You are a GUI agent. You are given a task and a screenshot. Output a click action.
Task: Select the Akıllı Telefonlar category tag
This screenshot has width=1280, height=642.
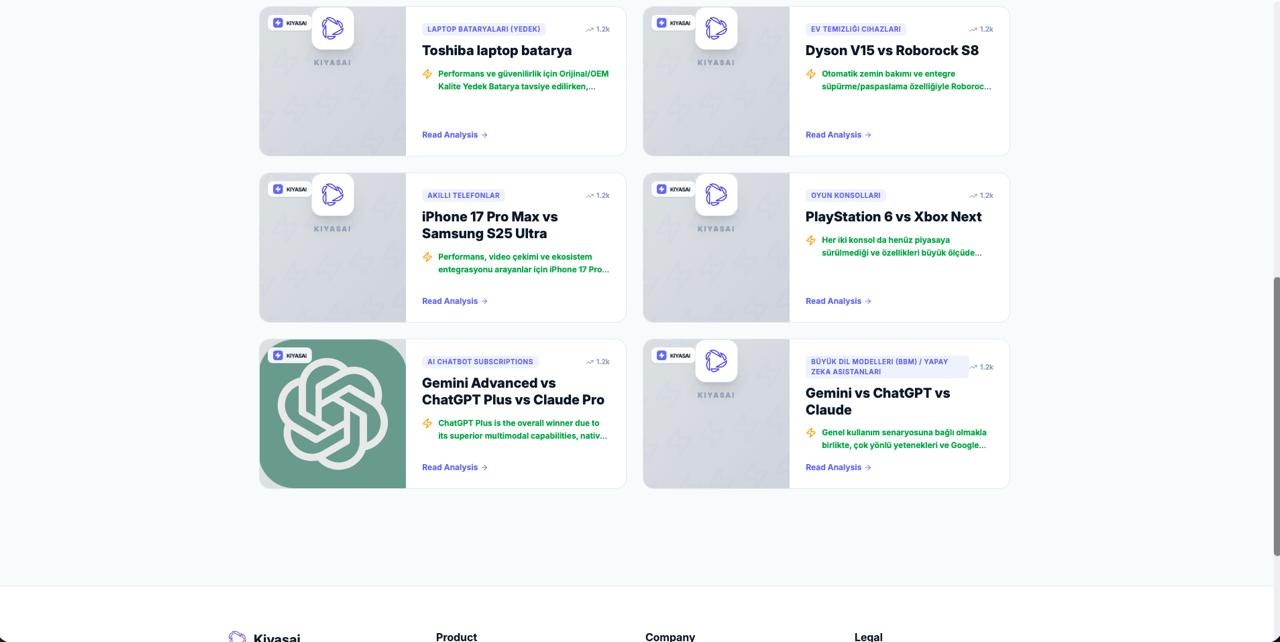(x=463, y=195)
